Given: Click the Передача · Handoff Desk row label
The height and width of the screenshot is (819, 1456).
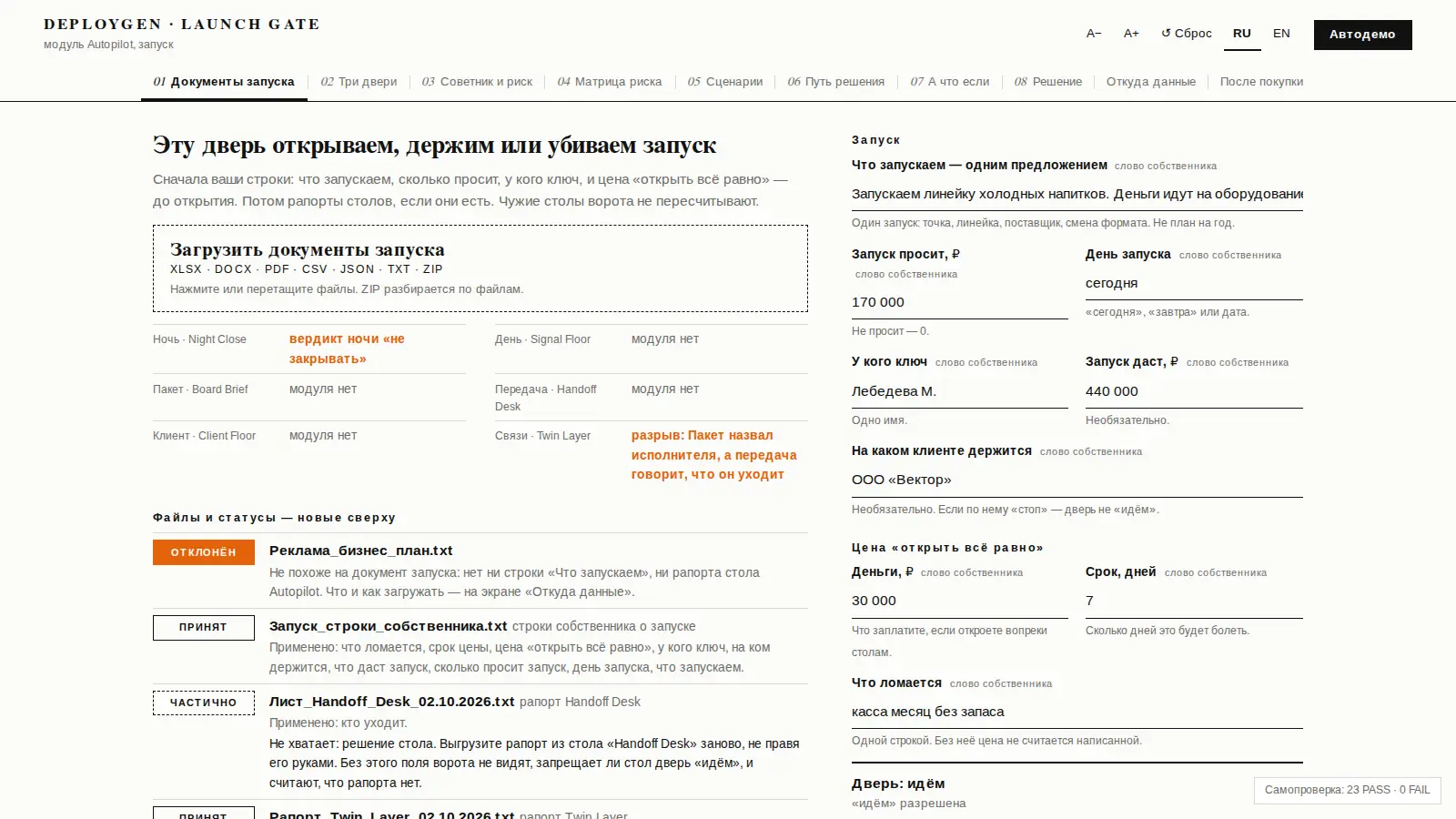Looking at the screenshot, I should [x=546, y=398].
